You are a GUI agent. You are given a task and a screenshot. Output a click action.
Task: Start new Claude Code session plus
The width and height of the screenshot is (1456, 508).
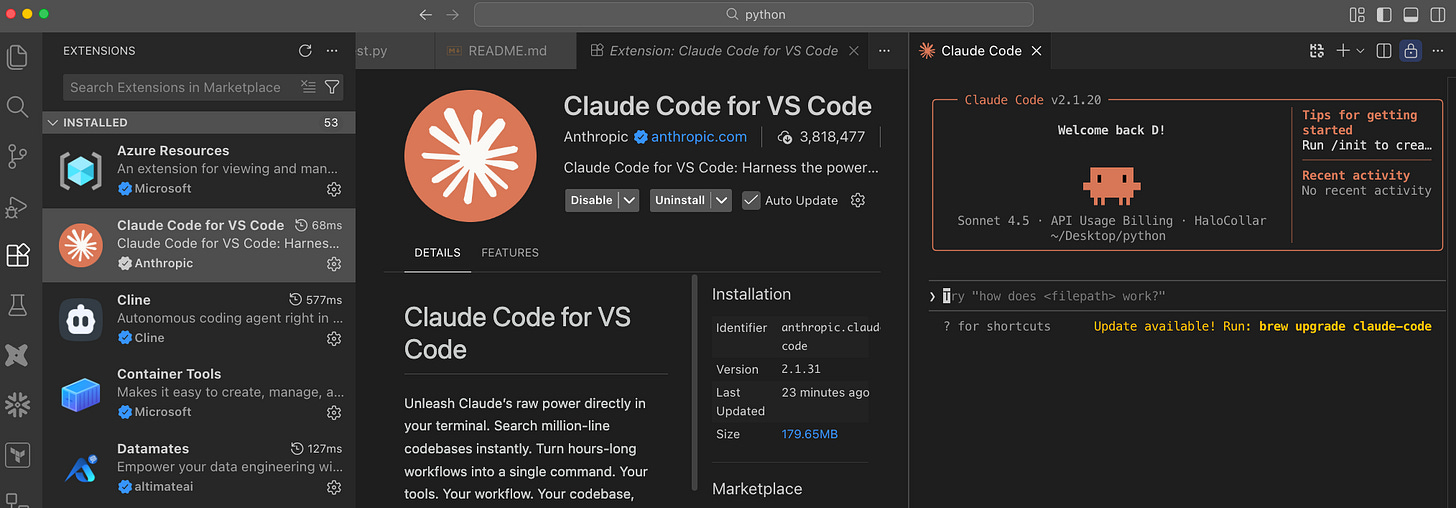click(1343, 50)
